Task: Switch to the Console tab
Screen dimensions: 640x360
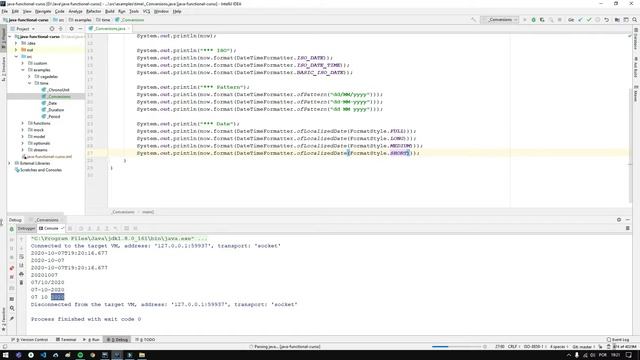Action: [x=51, y=229]
